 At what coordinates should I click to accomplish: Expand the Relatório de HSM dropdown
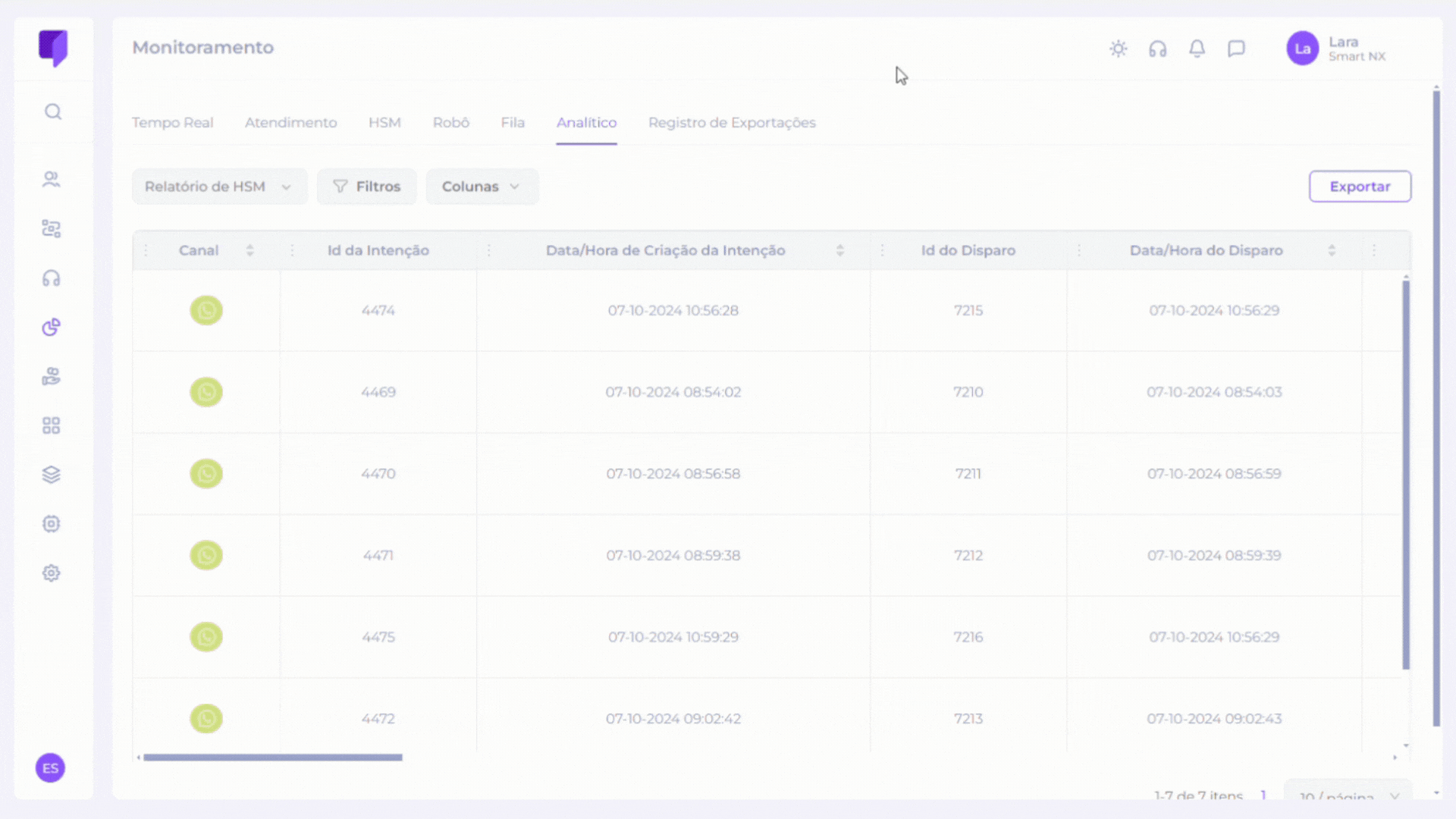click(219, 187)
